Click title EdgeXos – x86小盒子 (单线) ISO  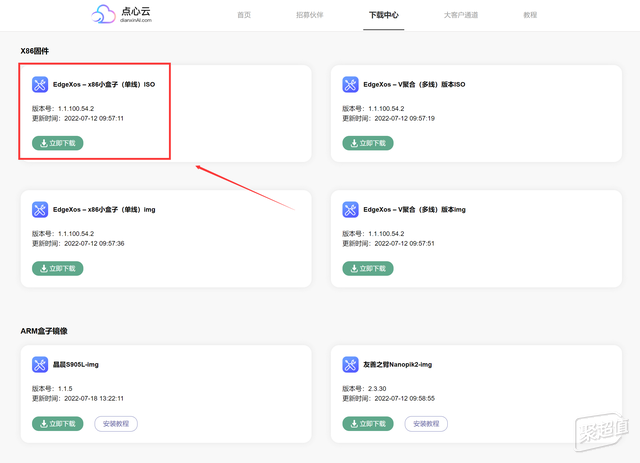pyautogui.click(x=104, y=85)
